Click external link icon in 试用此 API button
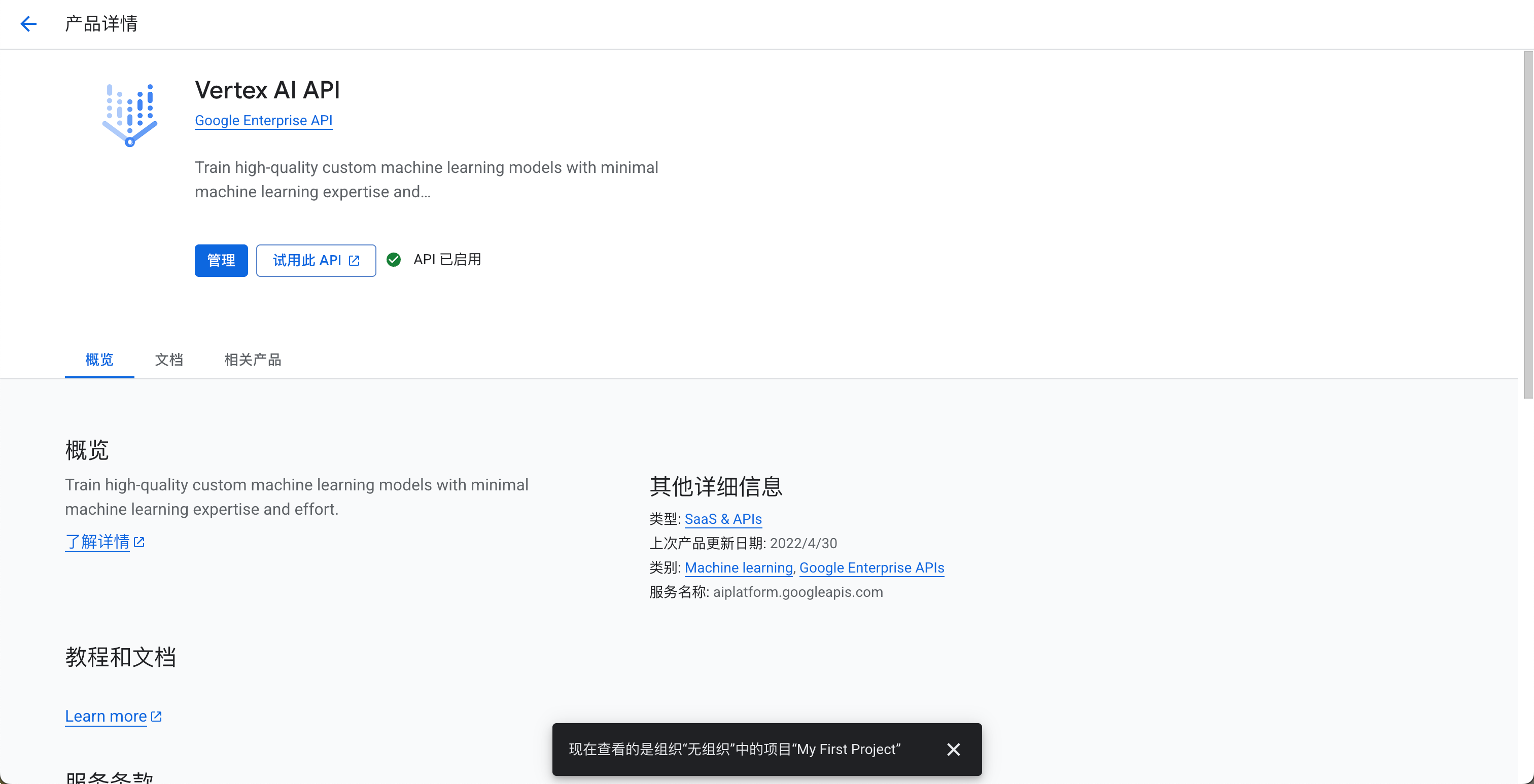Viewport: 1534px width, 784px height. click(x=354, y=261)
